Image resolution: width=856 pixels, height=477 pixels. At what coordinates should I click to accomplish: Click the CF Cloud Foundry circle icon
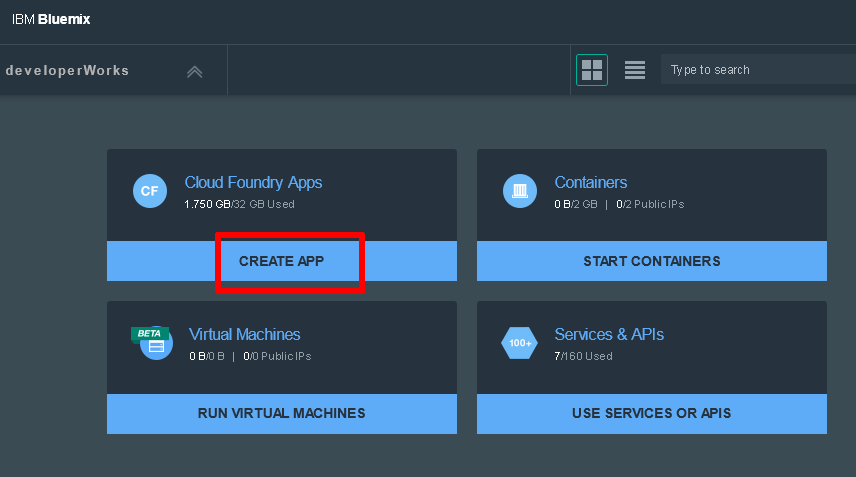[149, 191]
